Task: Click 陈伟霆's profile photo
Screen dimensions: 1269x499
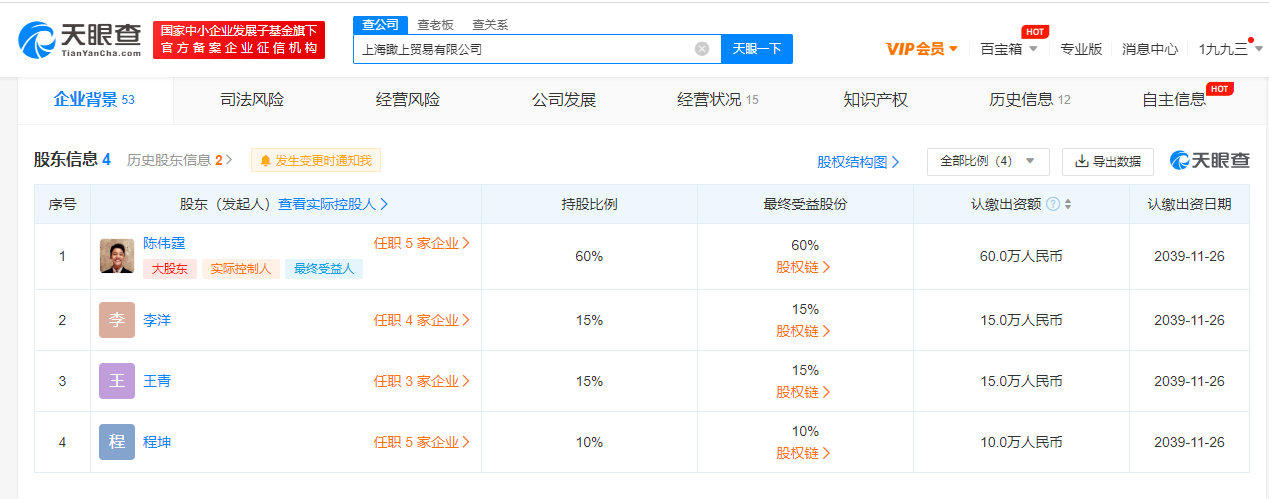Action: [x=117, y=256]
